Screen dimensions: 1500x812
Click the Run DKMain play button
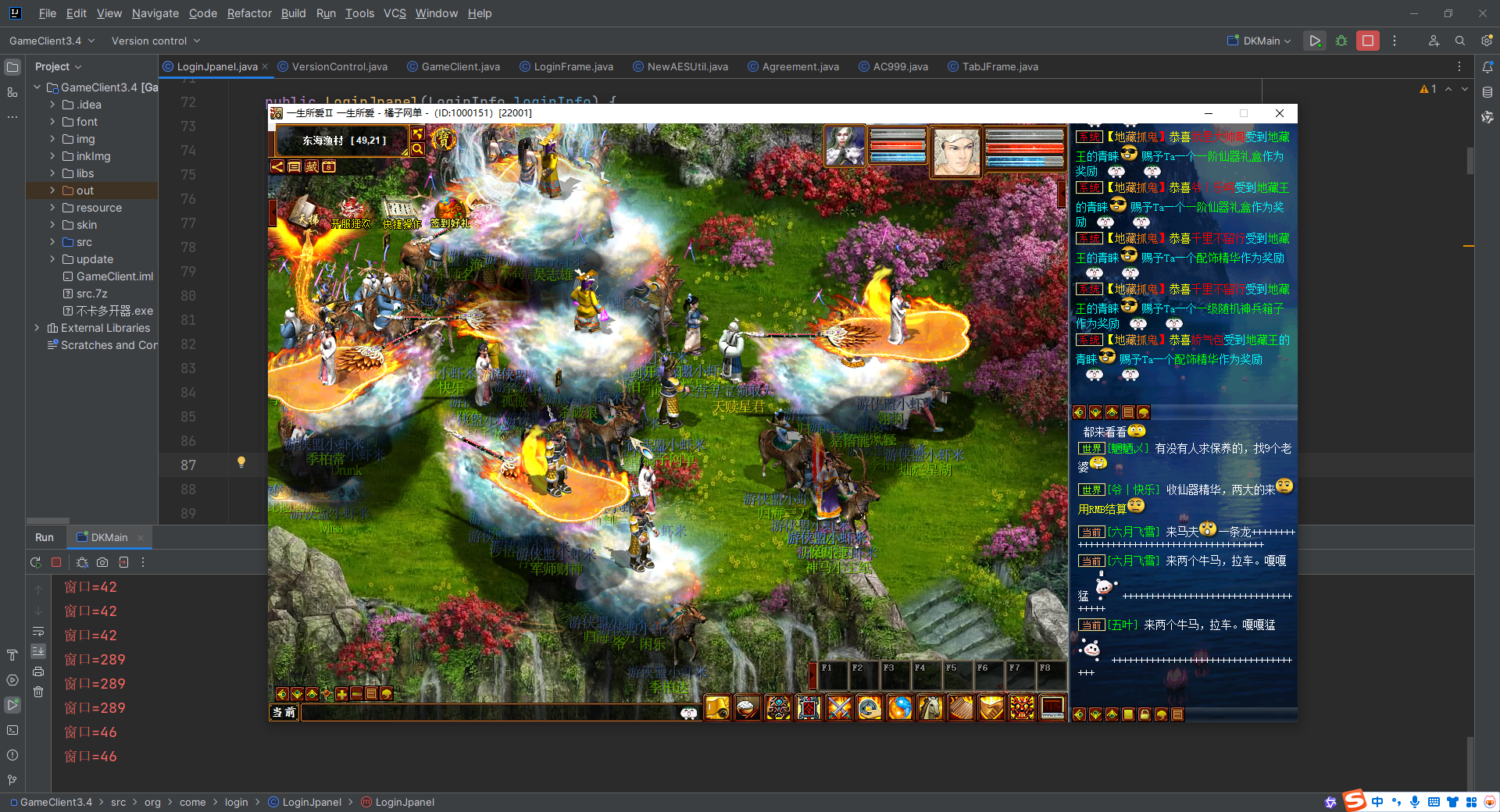click(1315, 41)
